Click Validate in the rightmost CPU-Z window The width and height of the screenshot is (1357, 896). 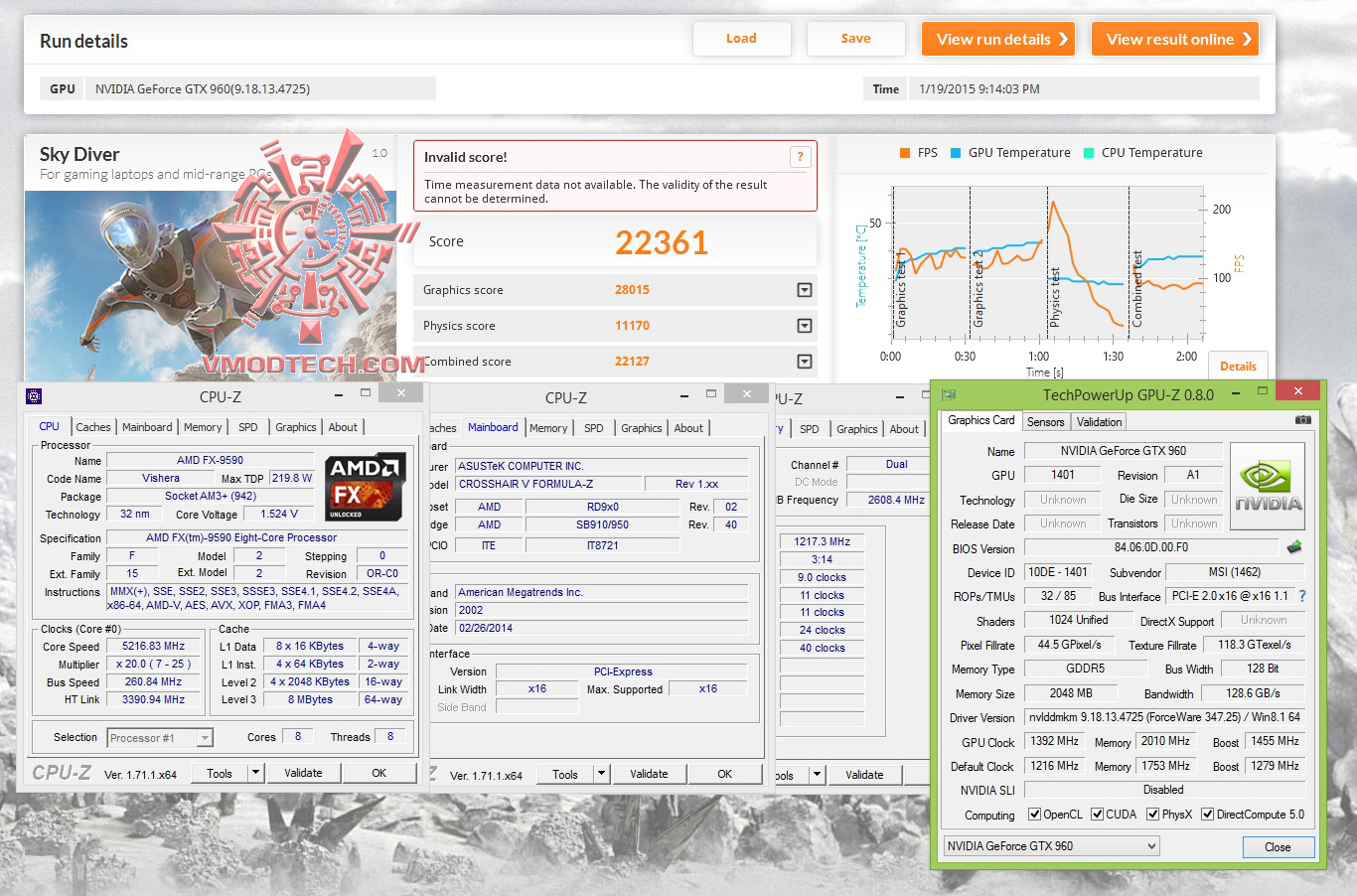pos(864,775)
